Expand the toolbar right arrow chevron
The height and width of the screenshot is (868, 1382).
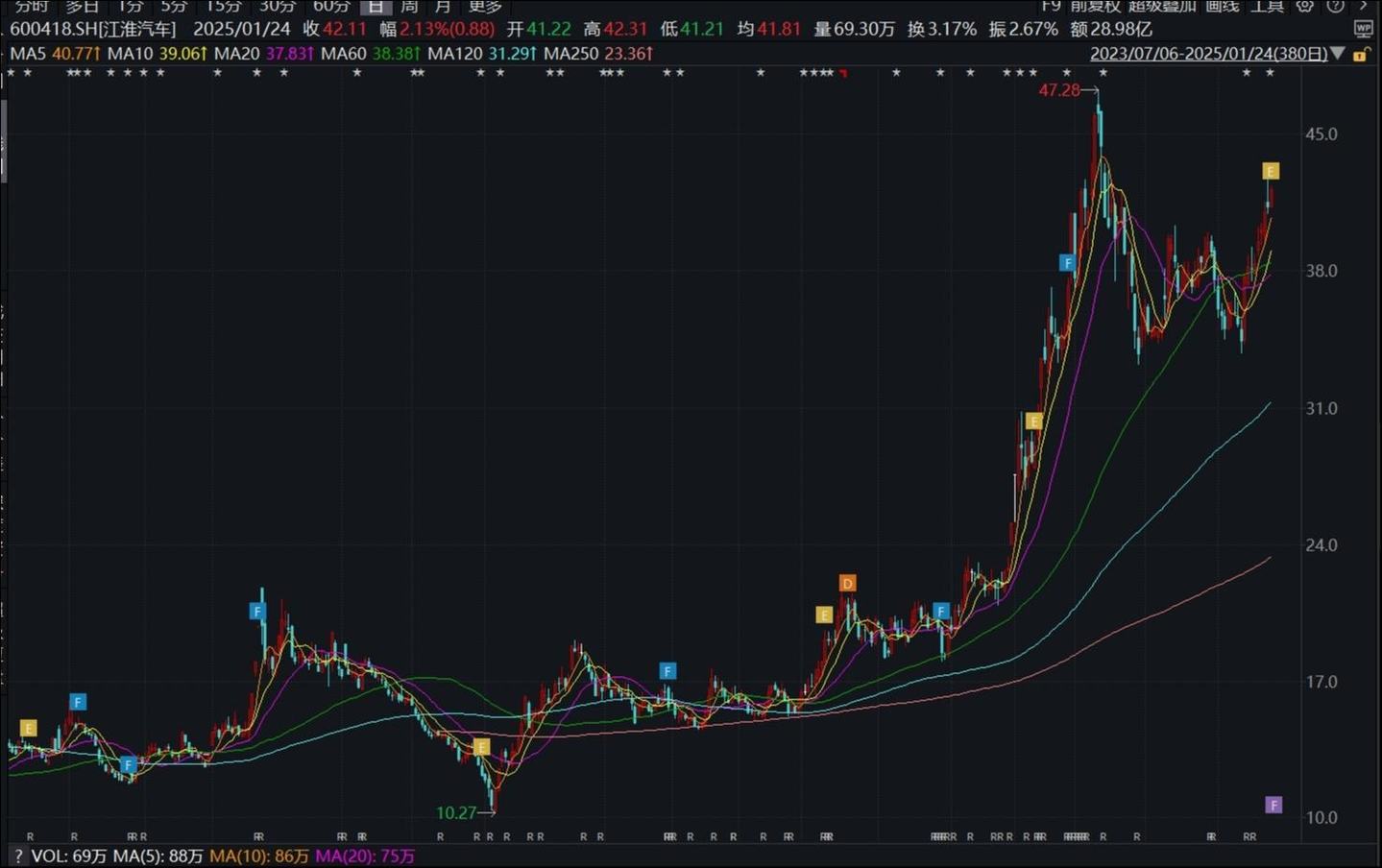[1364, 6]
